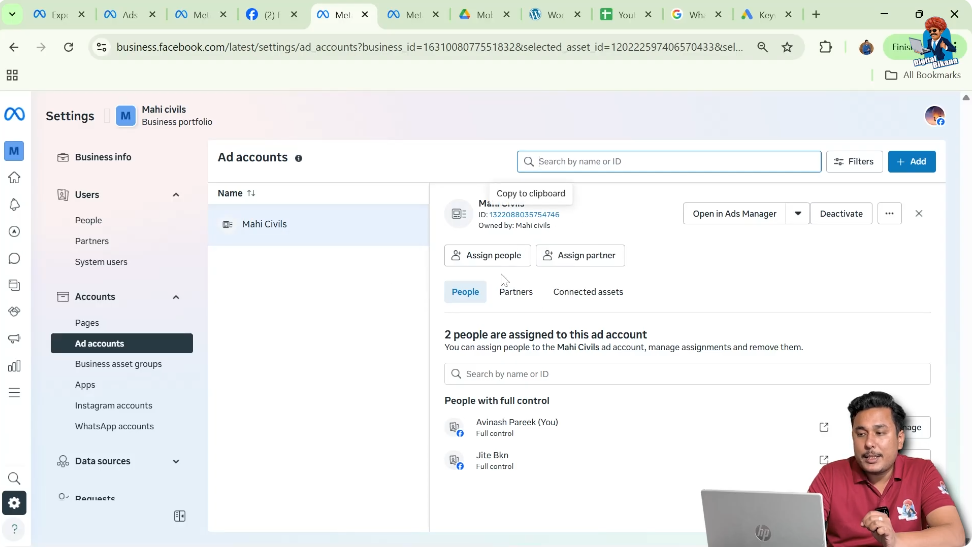Toggle the sidebar collapse panel icon
This screenshot has height=548, width=974.
[x=180, y=516]
